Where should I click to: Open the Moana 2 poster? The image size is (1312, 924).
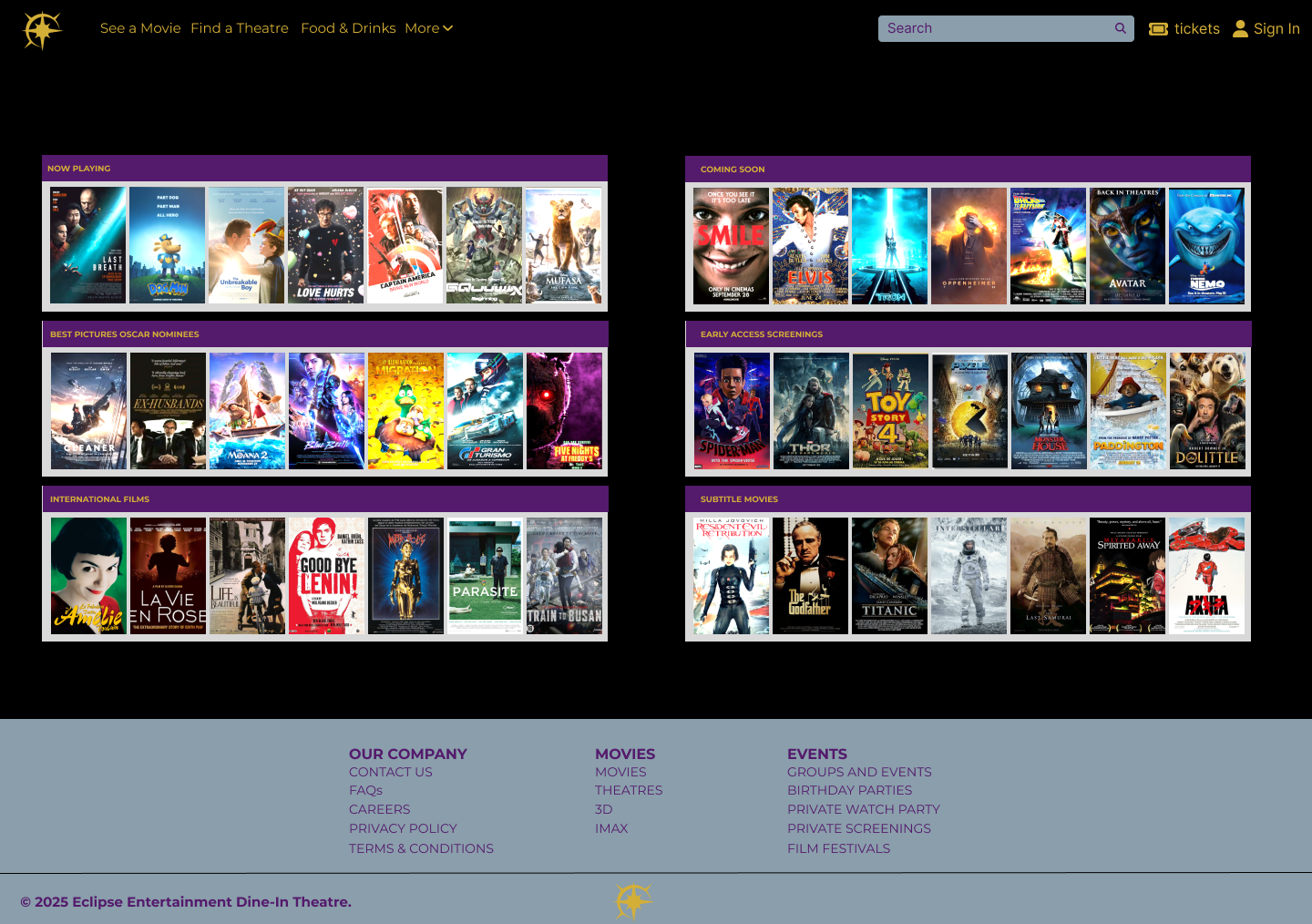(247, 411)
